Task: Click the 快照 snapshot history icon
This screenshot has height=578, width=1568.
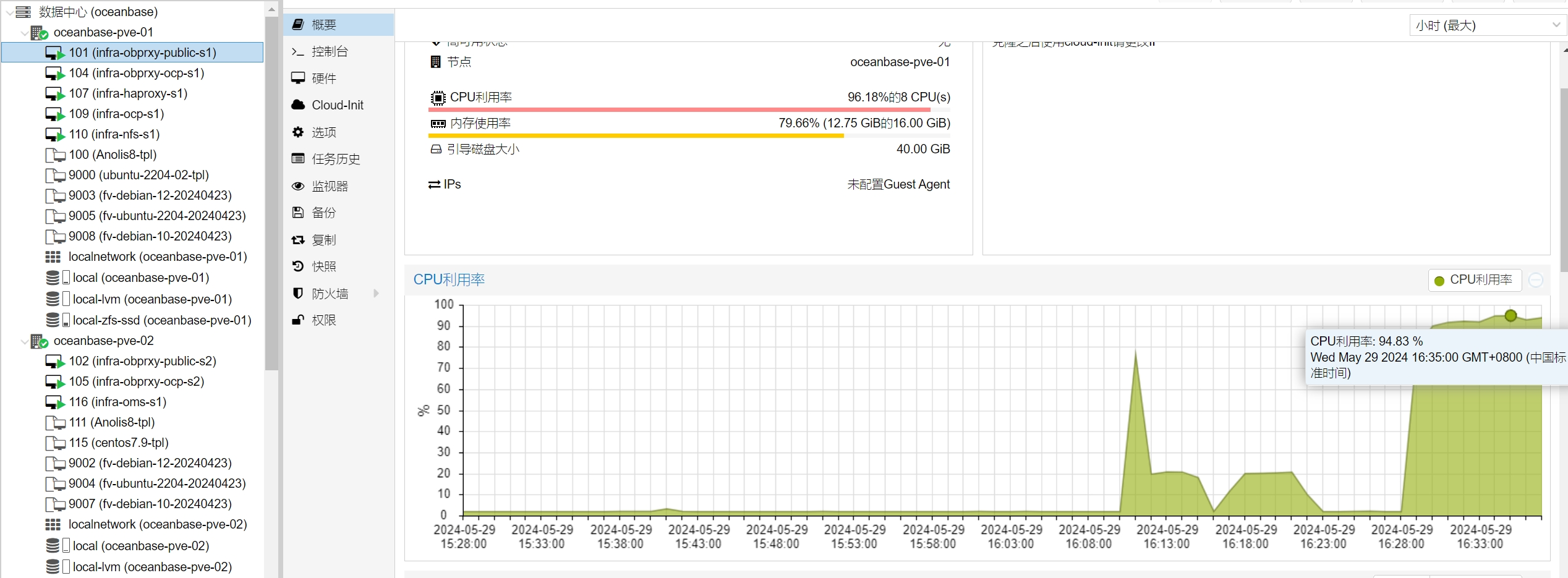Action: click(298, 266)
